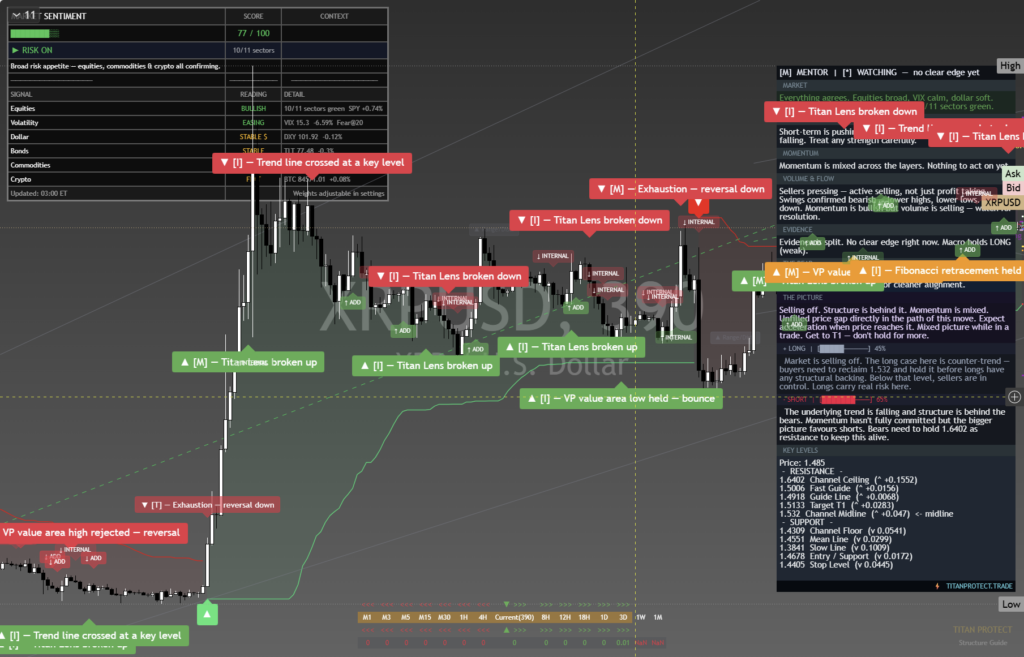Click '[T] Exhaustion reversal down' signal label
The height and width of the screenshot is (657, 1024).
(208, 505)
